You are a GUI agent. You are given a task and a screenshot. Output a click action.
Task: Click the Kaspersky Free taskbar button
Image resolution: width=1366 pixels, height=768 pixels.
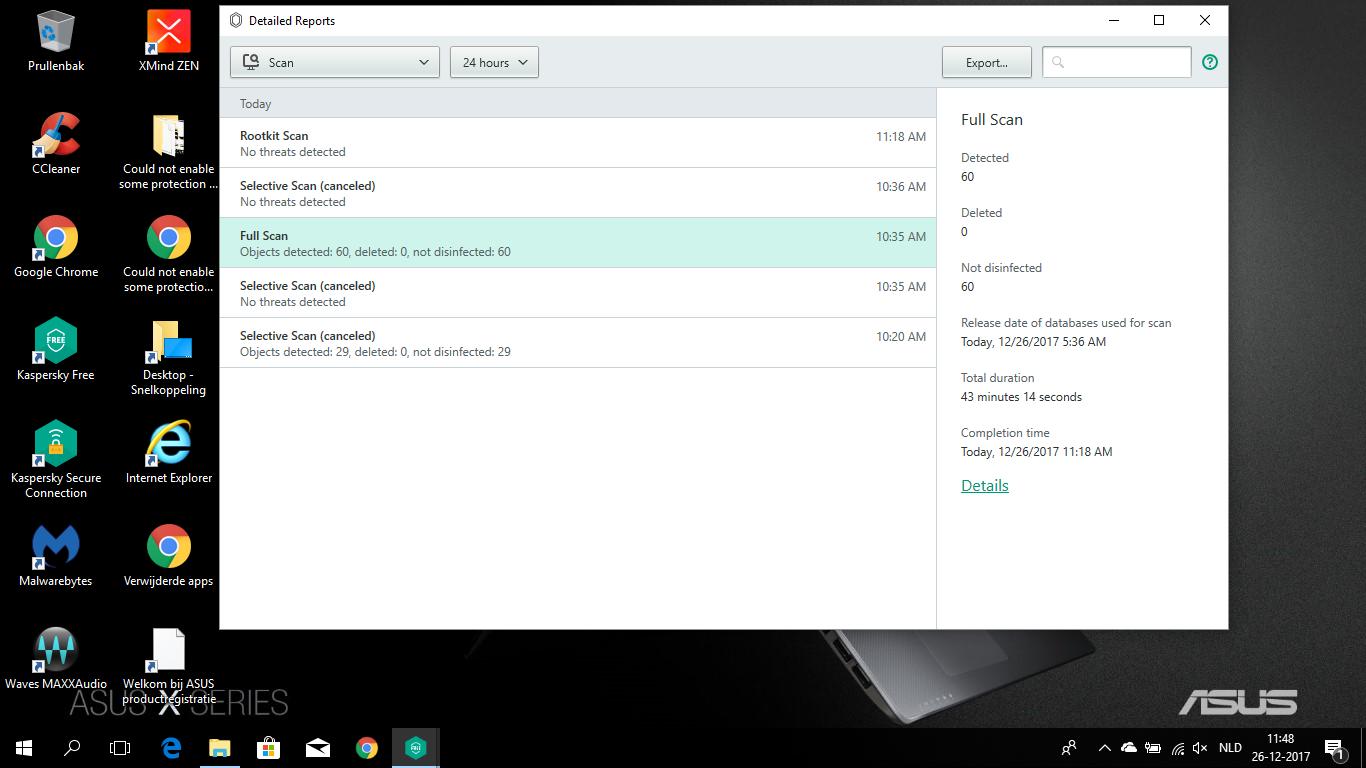click(x=415, y=747)
